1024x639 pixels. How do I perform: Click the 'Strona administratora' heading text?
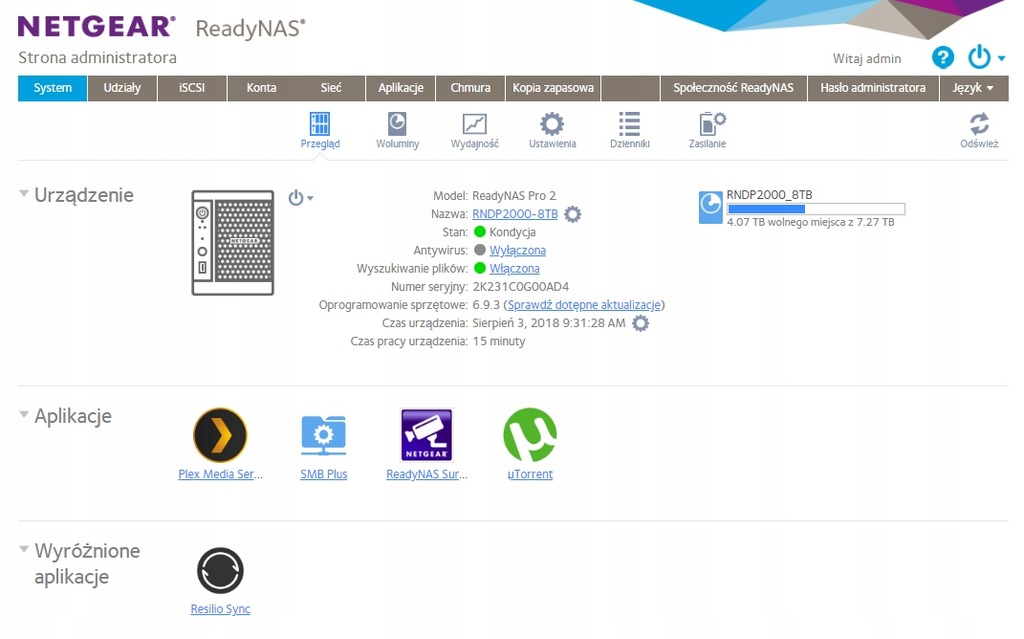click(97, 57)
